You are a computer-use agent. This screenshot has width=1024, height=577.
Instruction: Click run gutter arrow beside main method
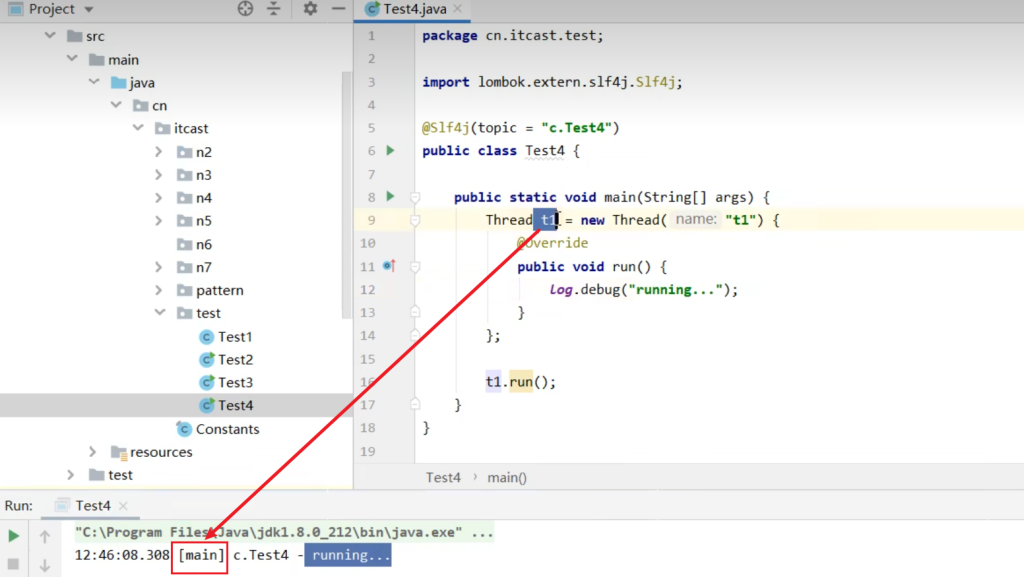coord(390,197)
